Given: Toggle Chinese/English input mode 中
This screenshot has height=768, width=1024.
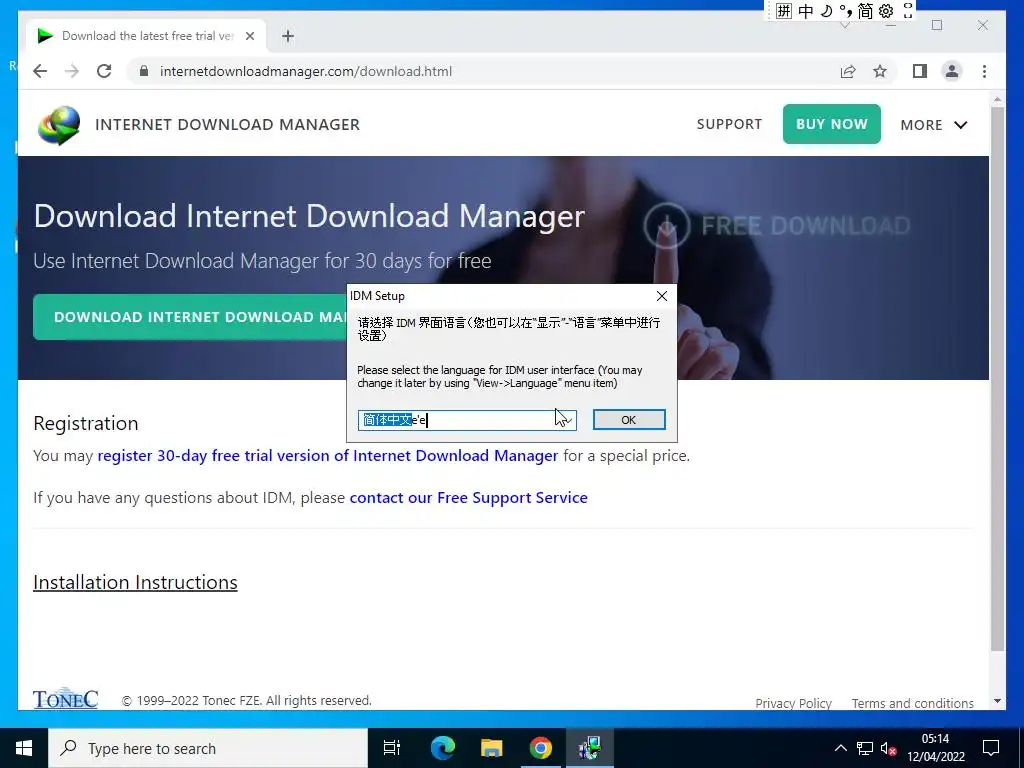Looking at the screenshot, I should [x=805, y=10].
